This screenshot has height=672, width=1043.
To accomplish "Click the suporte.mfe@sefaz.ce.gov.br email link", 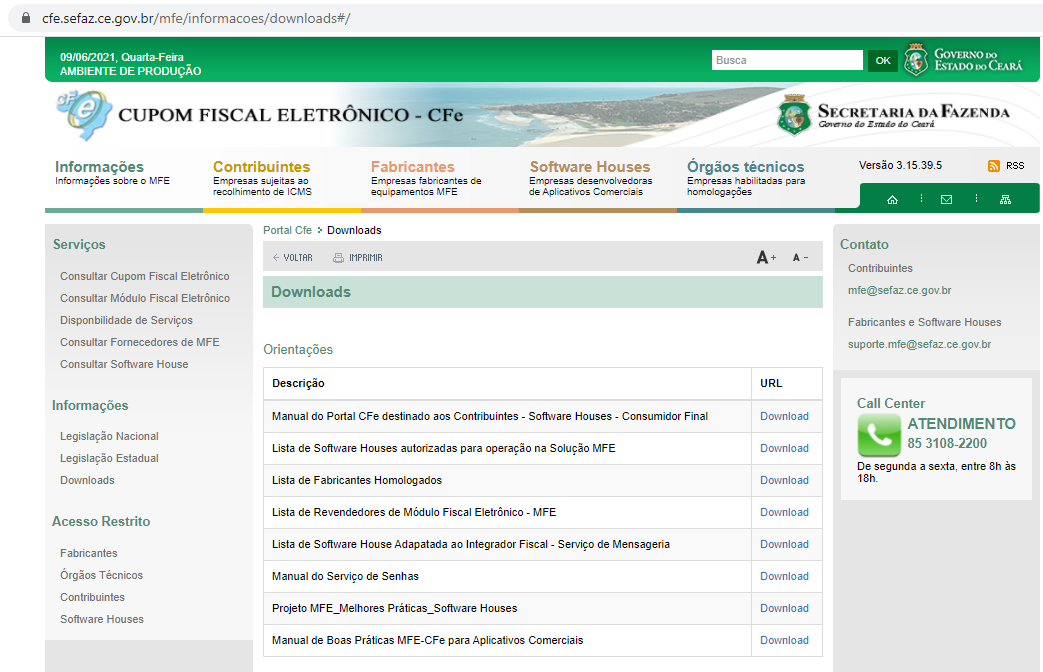I will coord(919,344).
